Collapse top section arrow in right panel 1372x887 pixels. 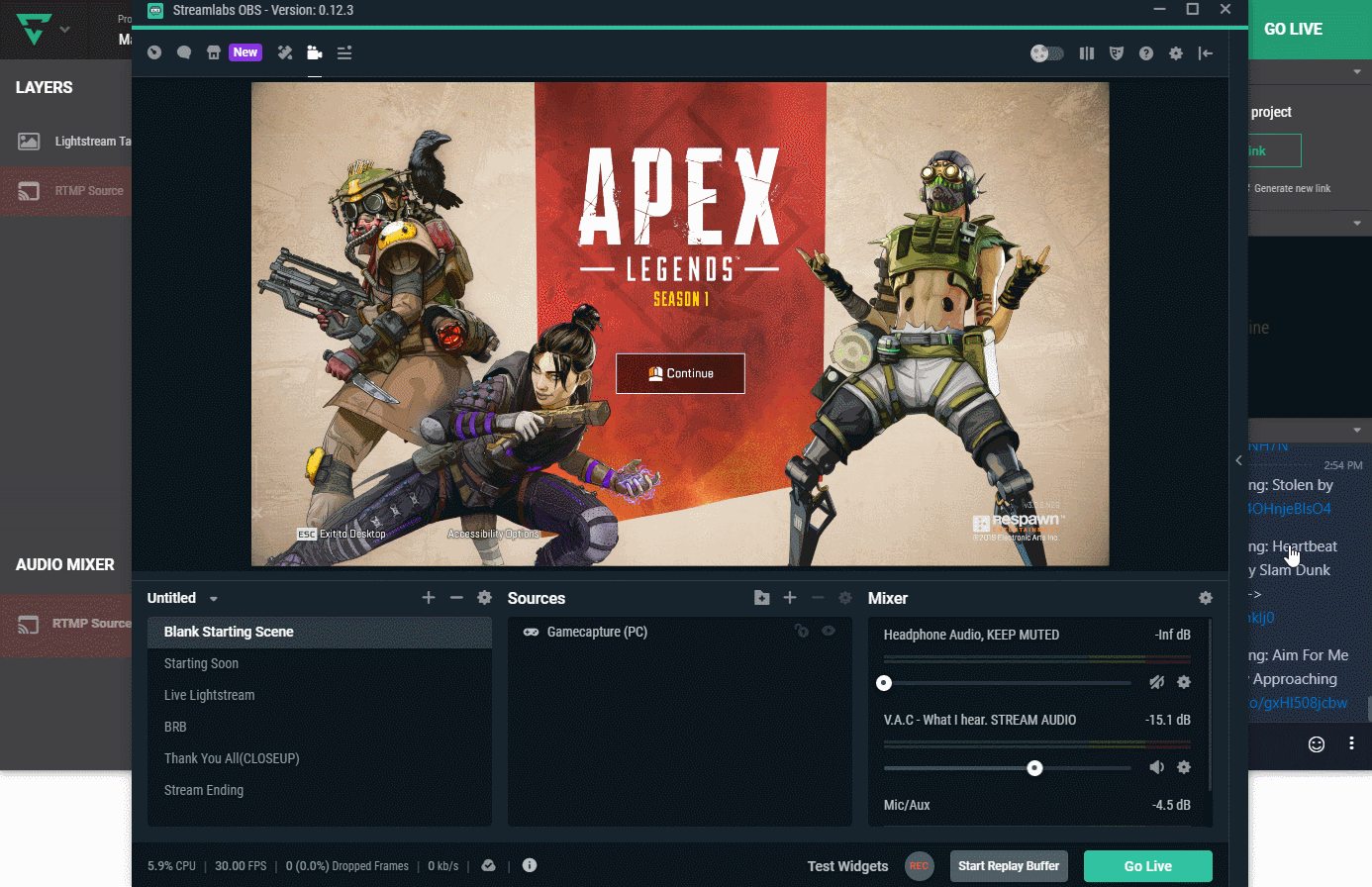click(x=1357, y=72)
